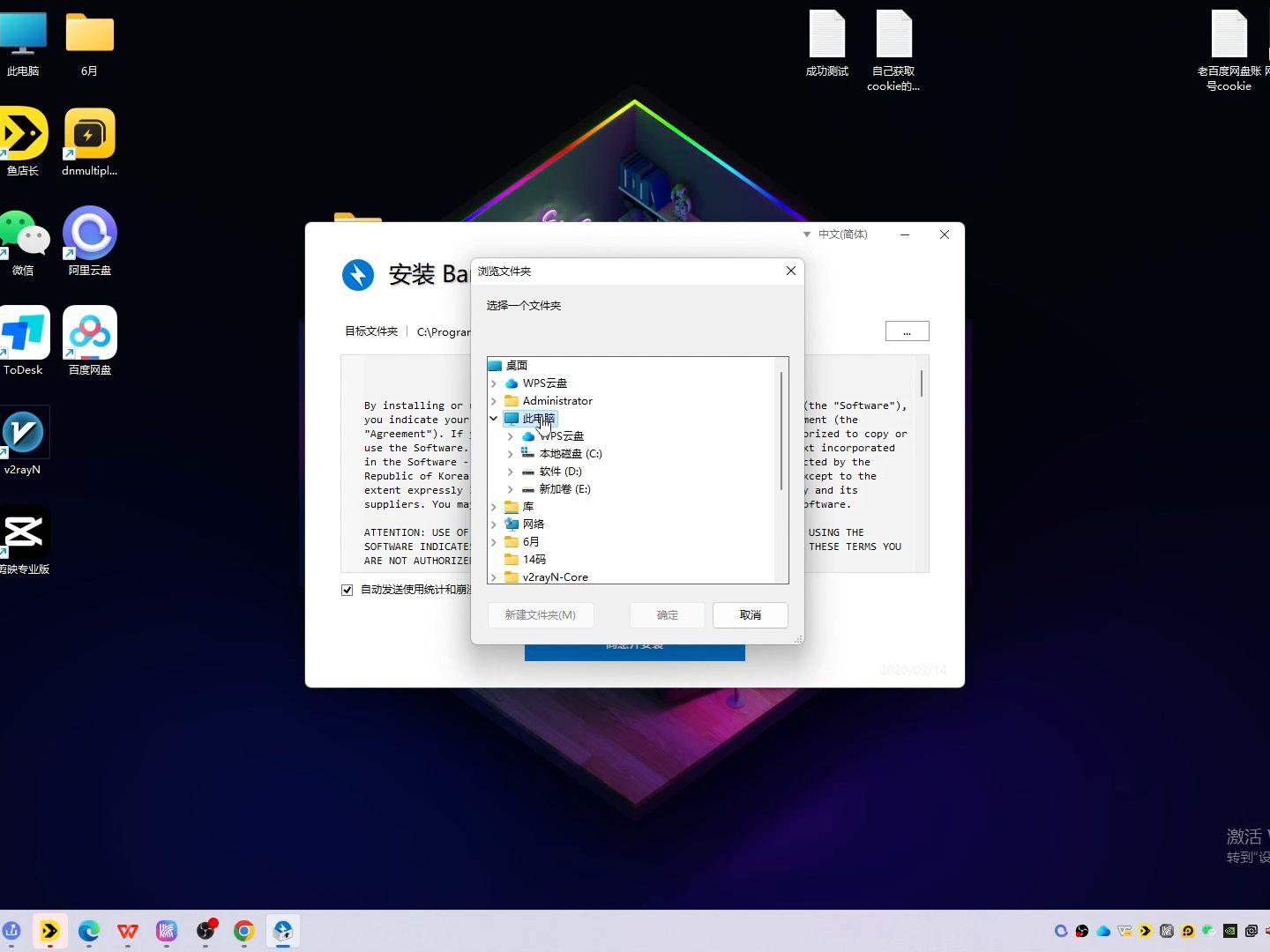Expand the 6月 folder in the tree

[494, 542]
